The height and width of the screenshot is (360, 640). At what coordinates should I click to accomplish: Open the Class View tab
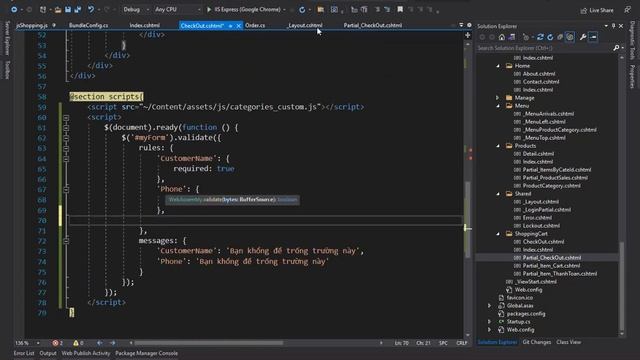568,342
